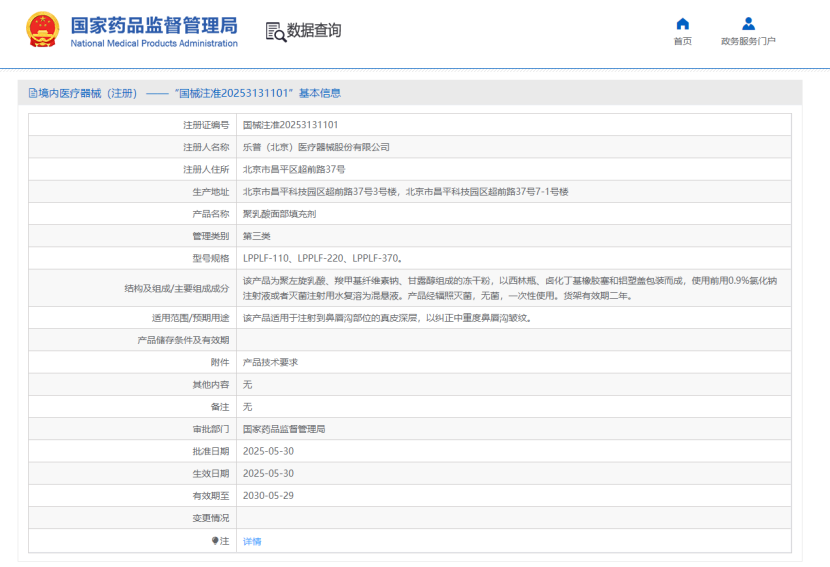Click the 政务服务门户 text label

[748, 42]
